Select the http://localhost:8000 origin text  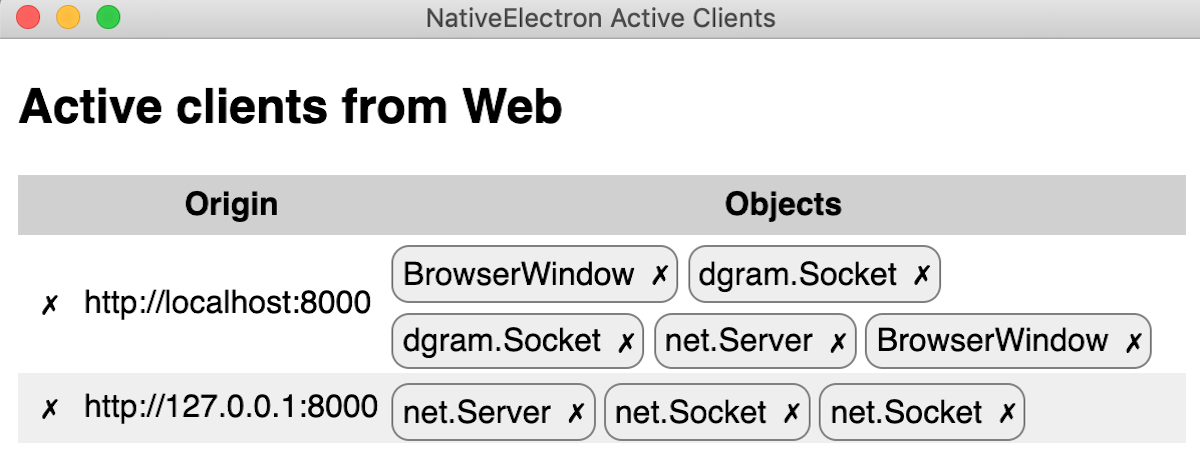click(x=227, y=303)
